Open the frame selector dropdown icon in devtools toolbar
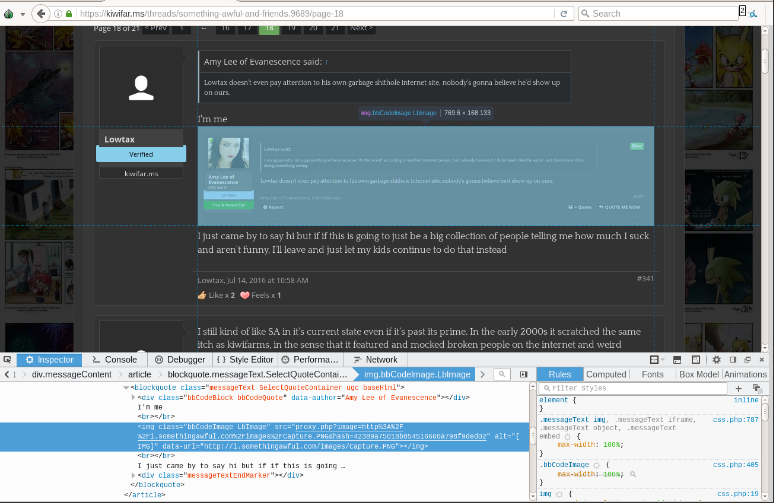 [x=656, y=359]
